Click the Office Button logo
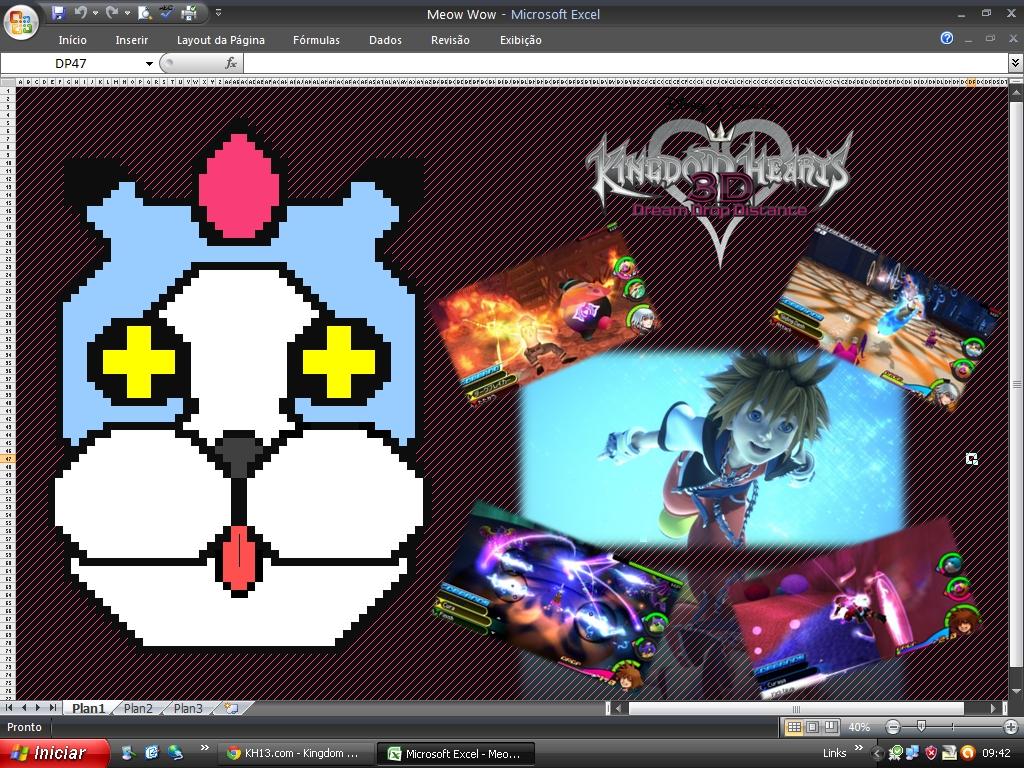The image size is (1024, 768). click(x=20, y=20)
